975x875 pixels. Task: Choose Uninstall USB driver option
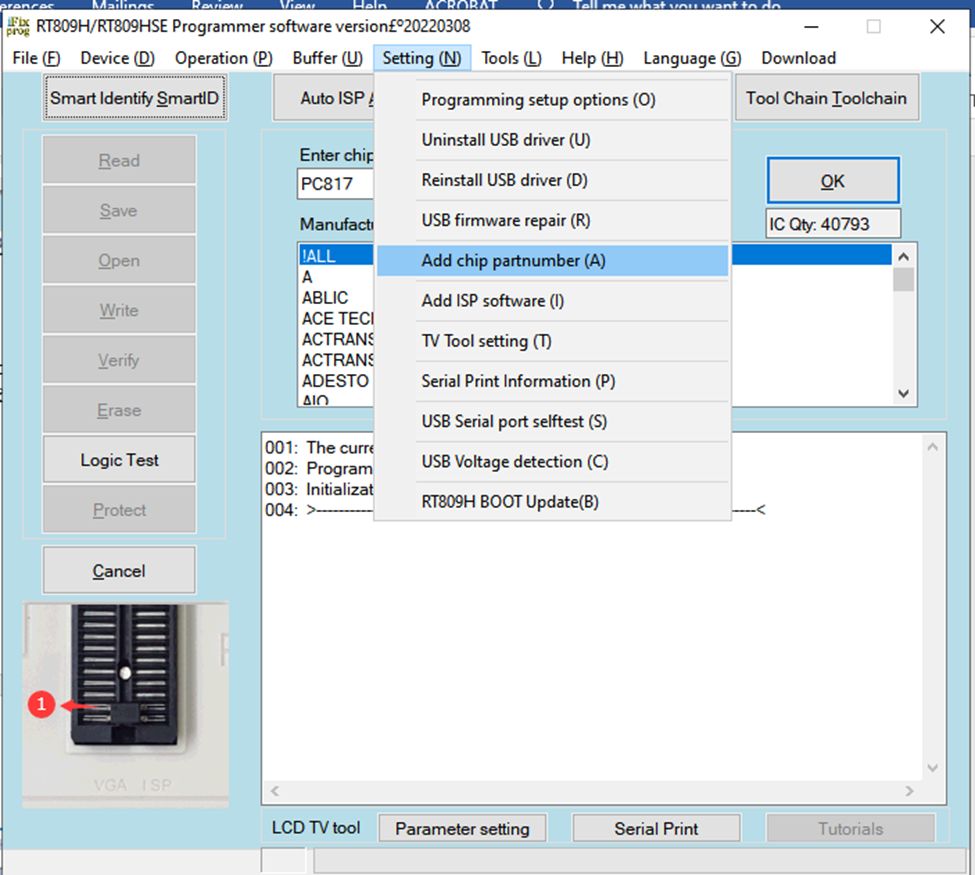tap(505, 140)
